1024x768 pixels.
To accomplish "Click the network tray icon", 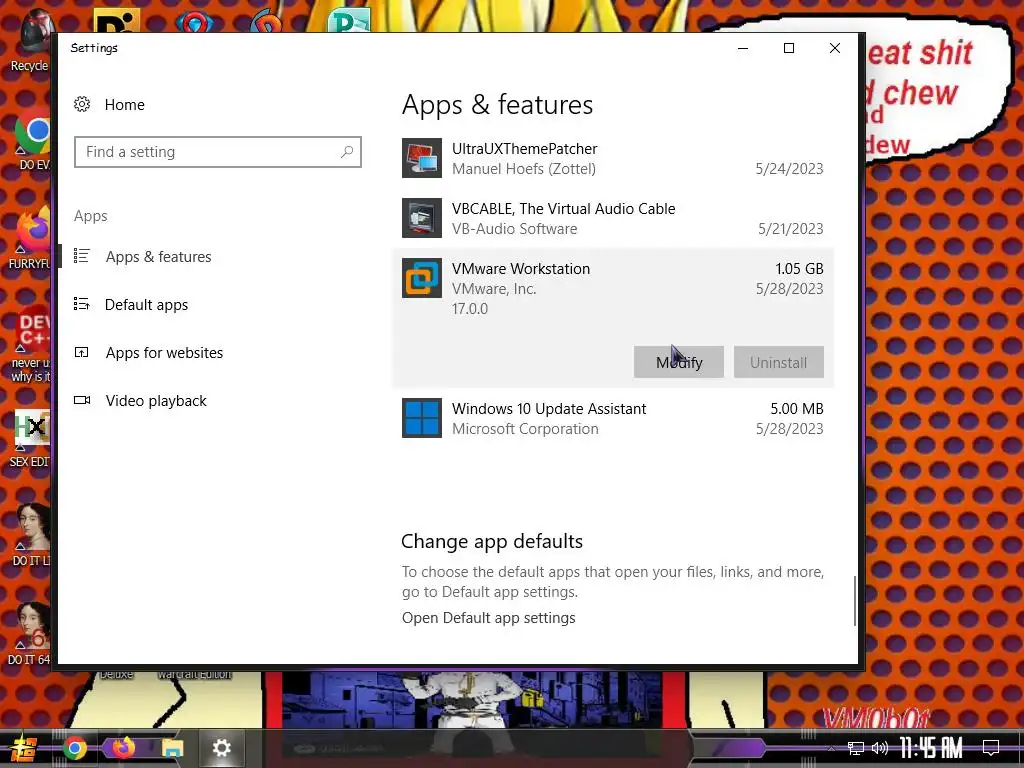I will (856, 748).
